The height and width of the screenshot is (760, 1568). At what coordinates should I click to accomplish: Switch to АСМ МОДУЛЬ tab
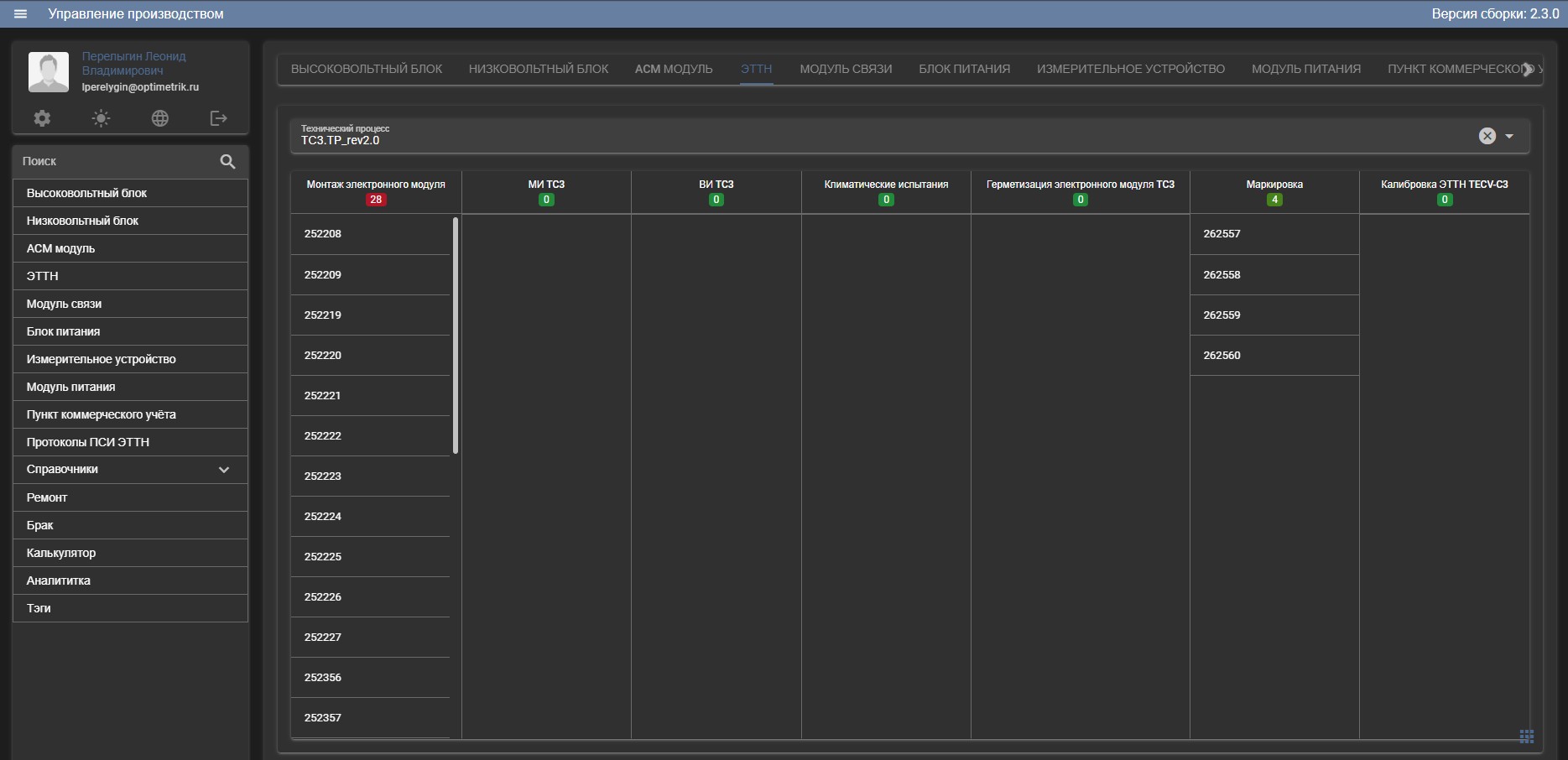[674, 69]
